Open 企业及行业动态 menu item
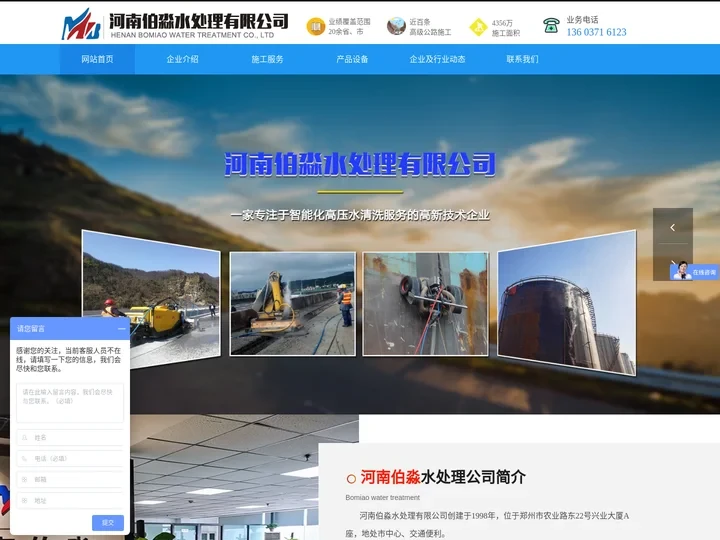Screen dimensions: 720x540 tap(437, 59)
